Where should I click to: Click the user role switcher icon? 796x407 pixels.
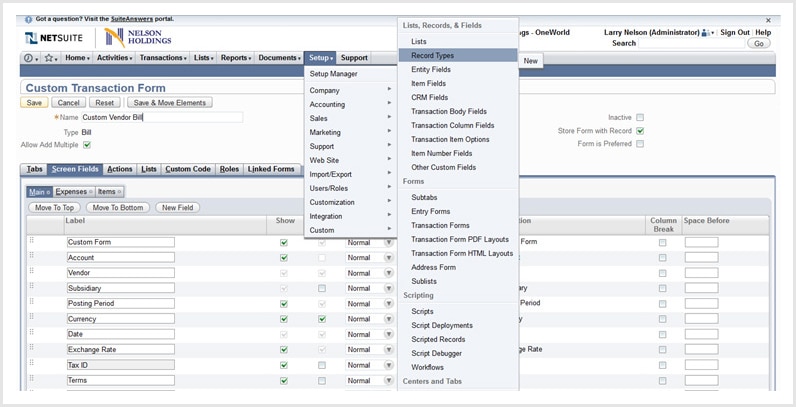click(x=707, y=33)
